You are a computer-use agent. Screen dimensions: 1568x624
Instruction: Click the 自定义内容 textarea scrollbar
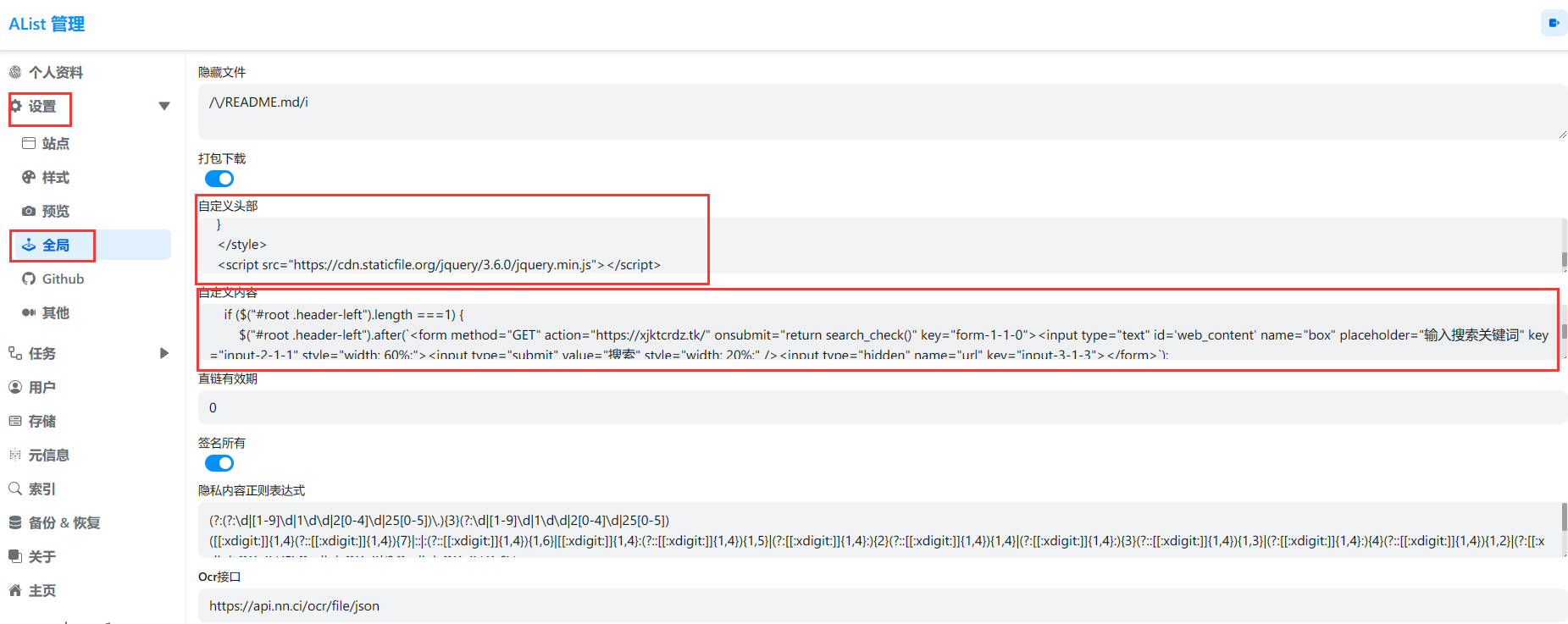(1564, 332)
